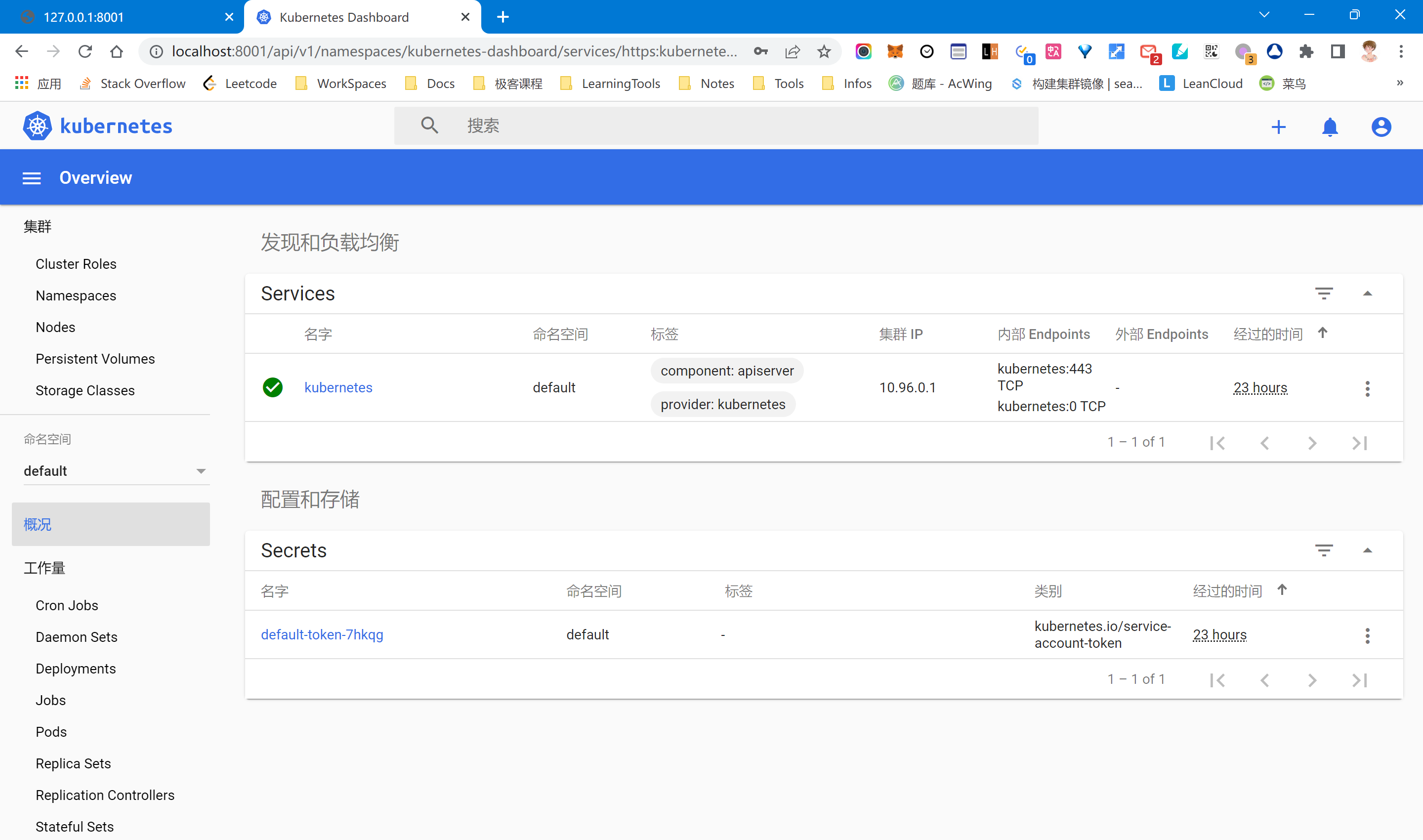1423x840 pixels.
Task: Open the kubernetes service link
Action: tap(338, 388)
